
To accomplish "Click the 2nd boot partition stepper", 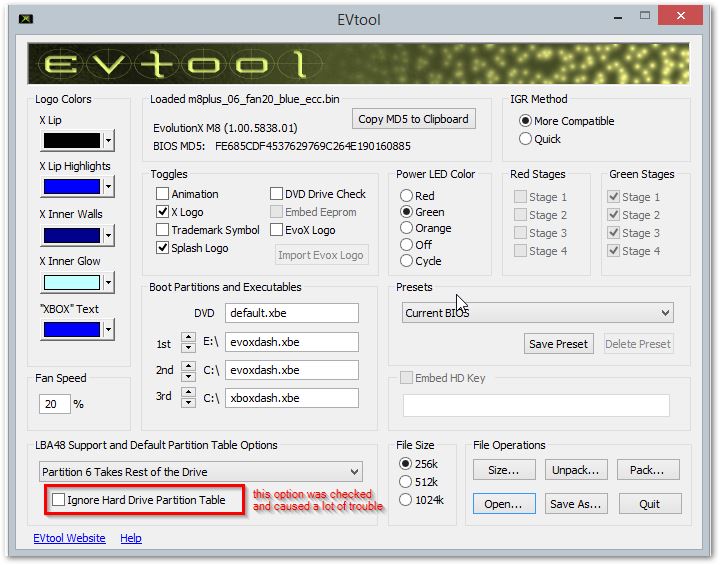I will [x=188, y=371].
